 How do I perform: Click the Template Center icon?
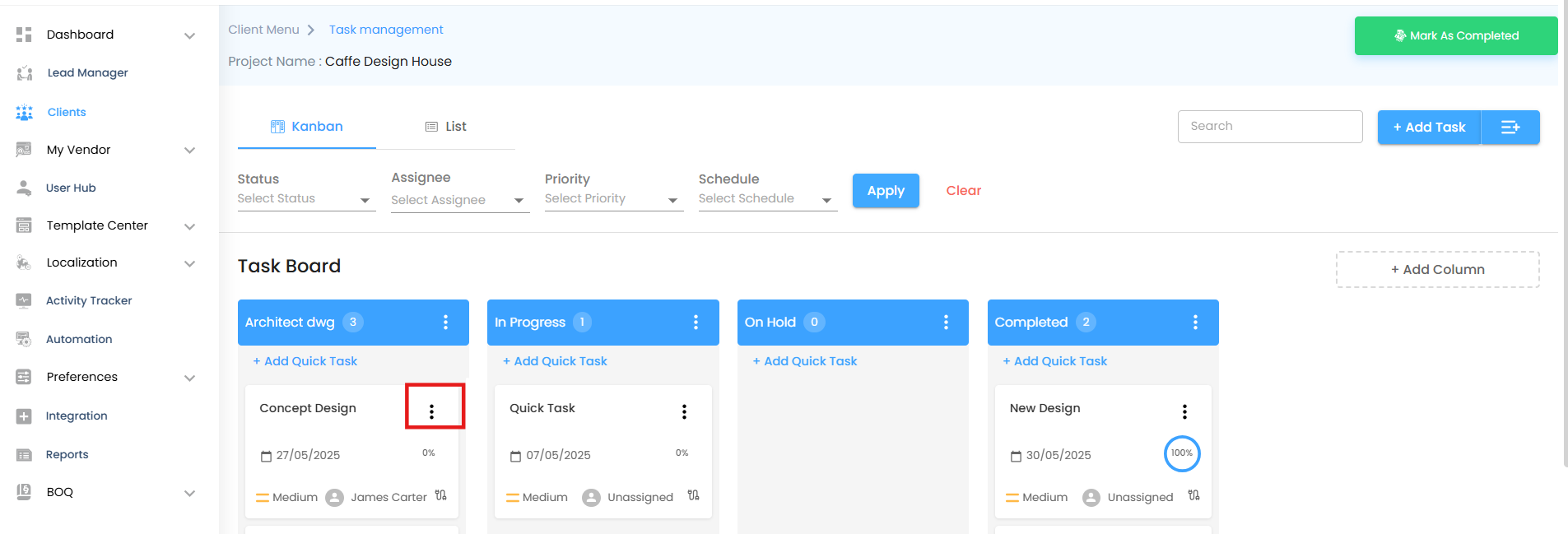[x=24, y=225]
